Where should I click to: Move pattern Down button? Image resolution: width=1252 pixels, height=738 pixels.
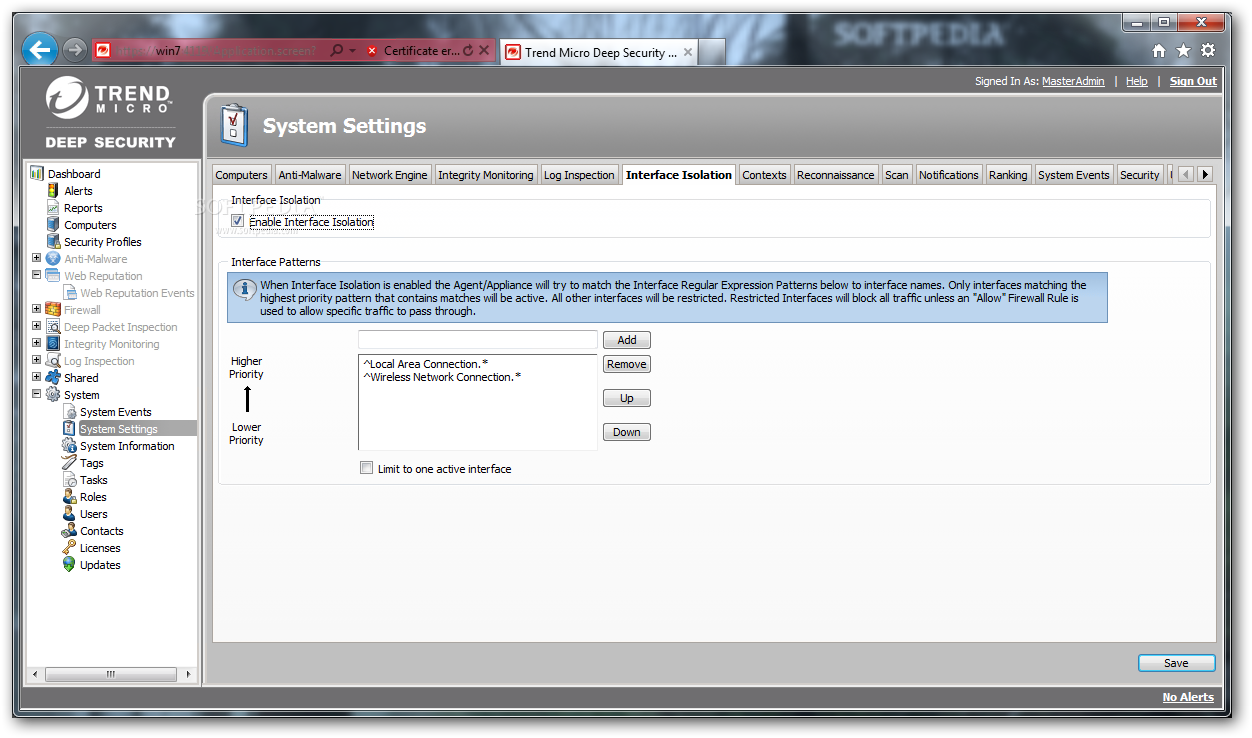click(627, 432)
